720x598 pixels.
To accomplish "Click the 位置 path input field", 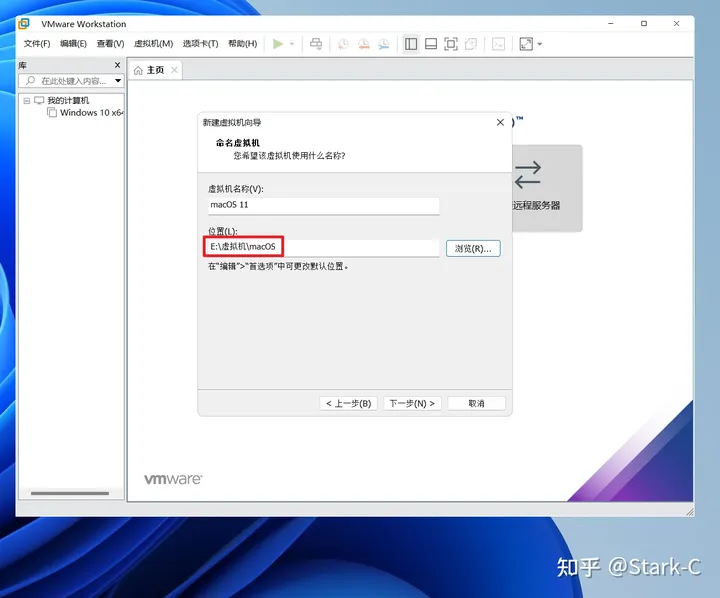I will [323, 247].
